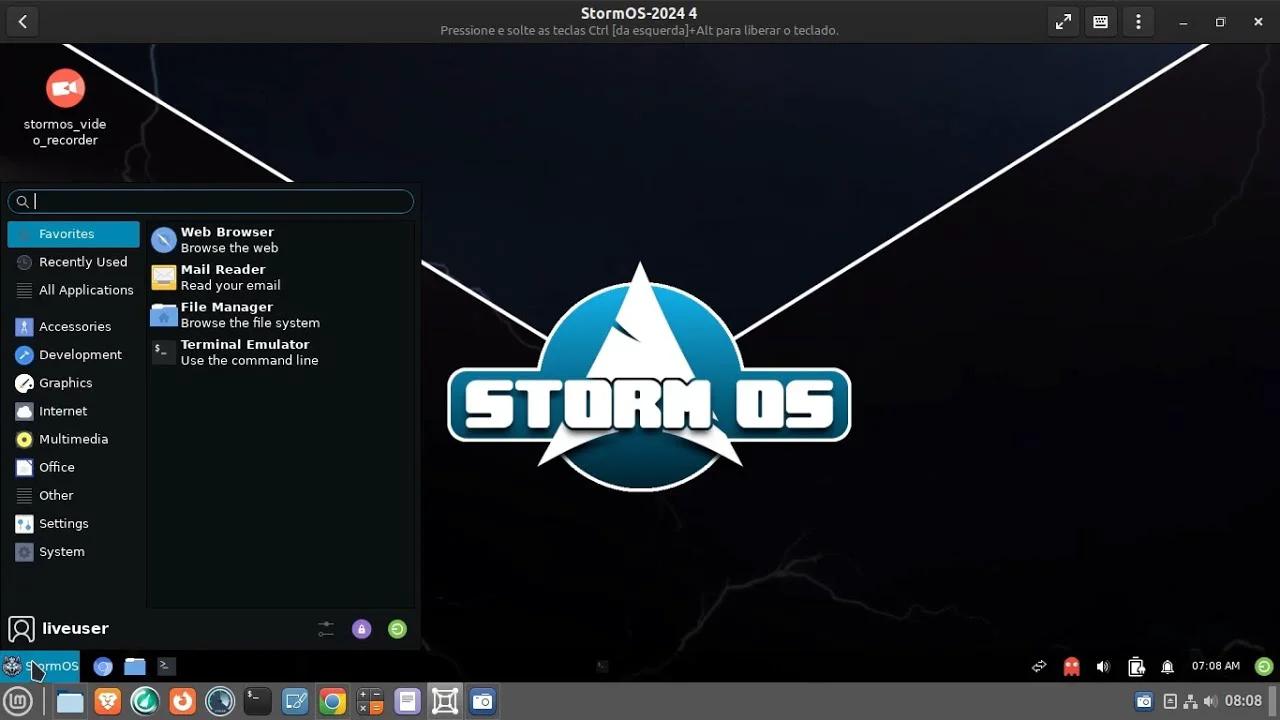This screenshot has height=720, width=1280.
Task: Click the application search field
Action: coord(210,201)
